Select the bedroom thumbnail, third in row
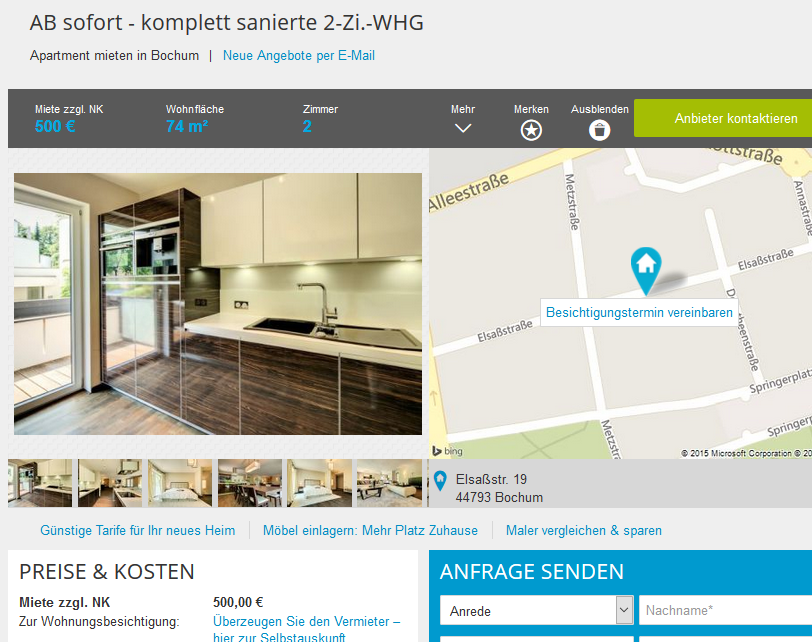Screen dimensions: 812x642 point(180,483)
